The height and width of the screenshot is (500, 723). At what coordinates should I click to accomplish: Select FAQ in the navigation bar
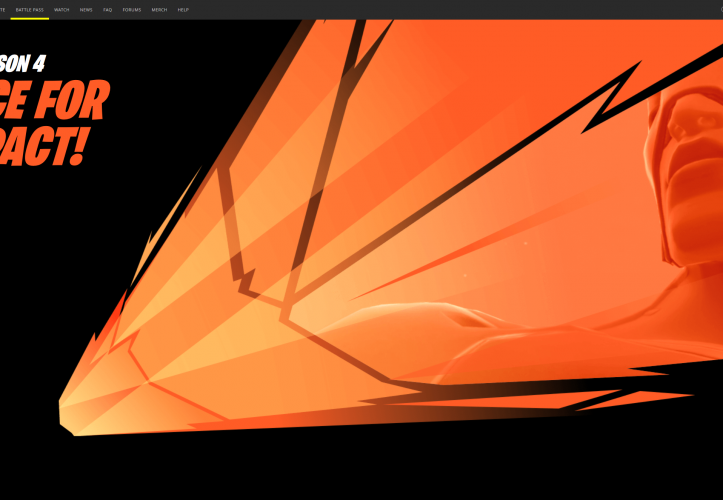click(x=107, y=9)
